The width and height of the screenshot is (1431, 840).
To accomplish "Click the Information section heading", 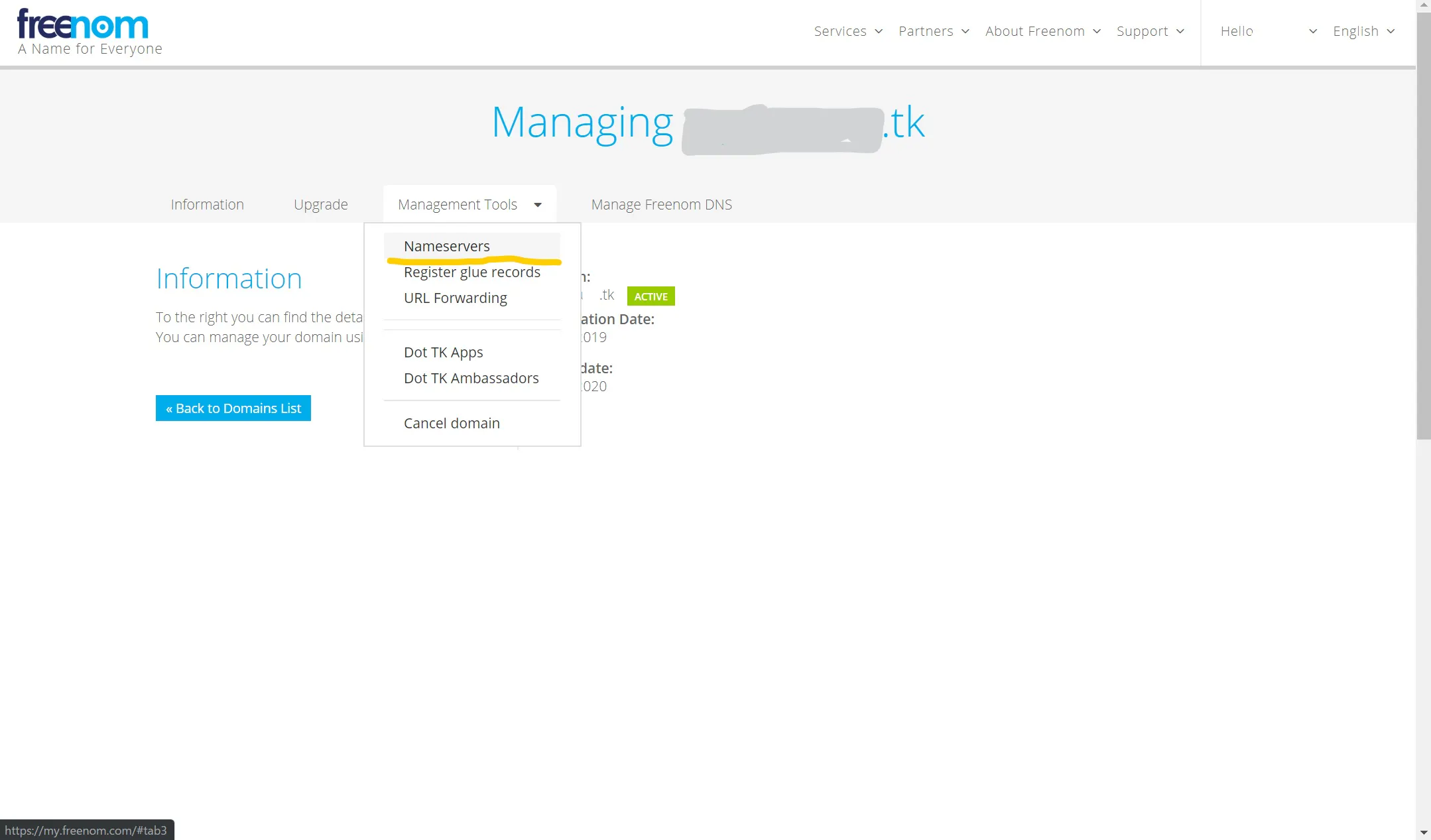I will click(x=229, y=278).
